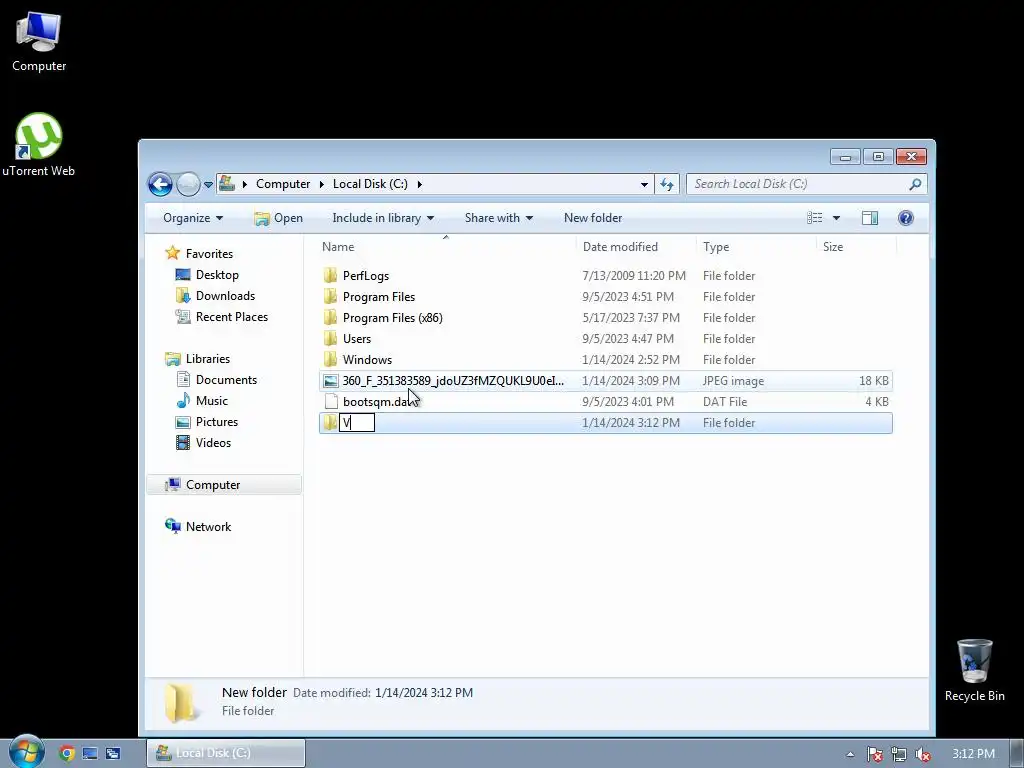Screen dimensions: 1024x768
Task: Toggle the preview pane icon
Action: [x=870, y=218]
